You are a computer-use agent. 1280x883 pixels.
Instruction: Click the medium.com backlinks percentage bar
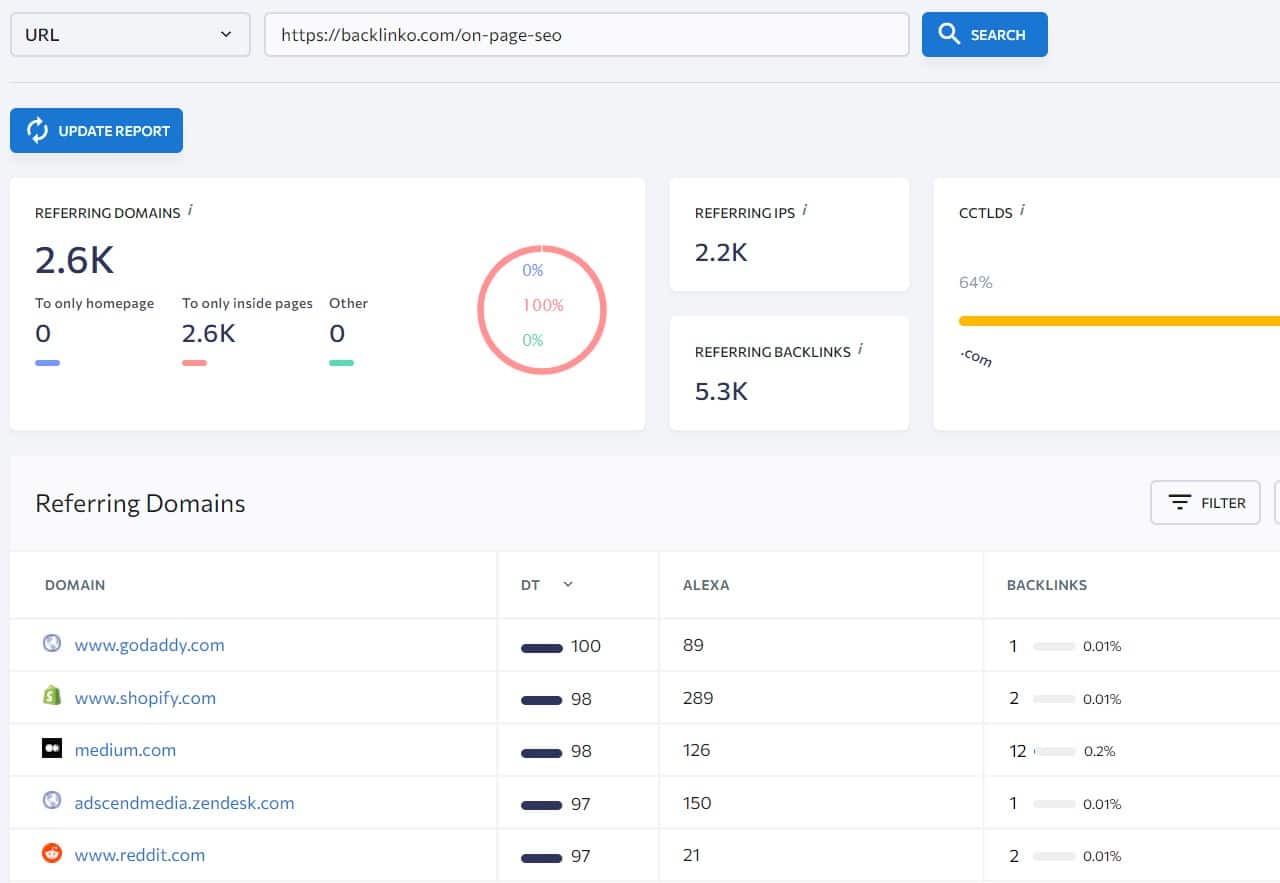point(1054,751)
